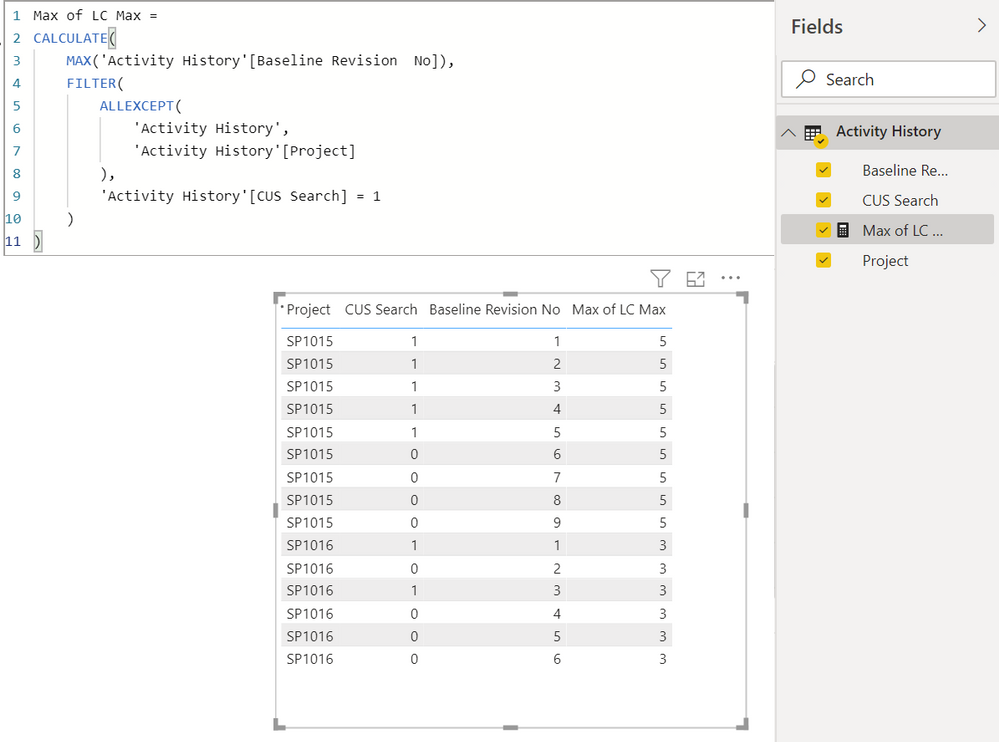Uncheck the Baseline Re... field checkbox
The image size is (999, 742).
click(x=823, y=170)
